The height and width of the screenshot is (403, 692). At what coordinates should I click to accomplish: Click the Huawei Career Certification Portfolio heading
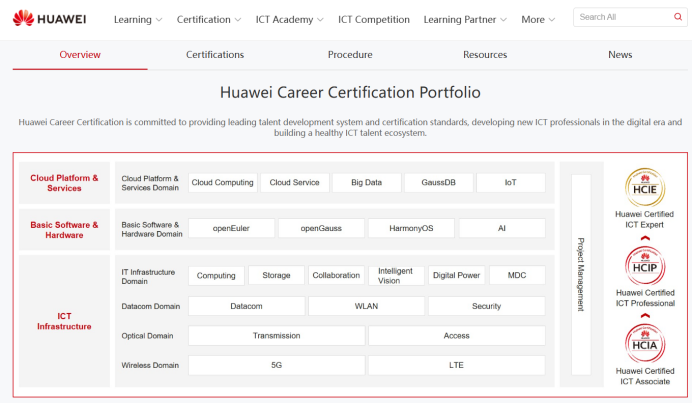click(350, 92)
